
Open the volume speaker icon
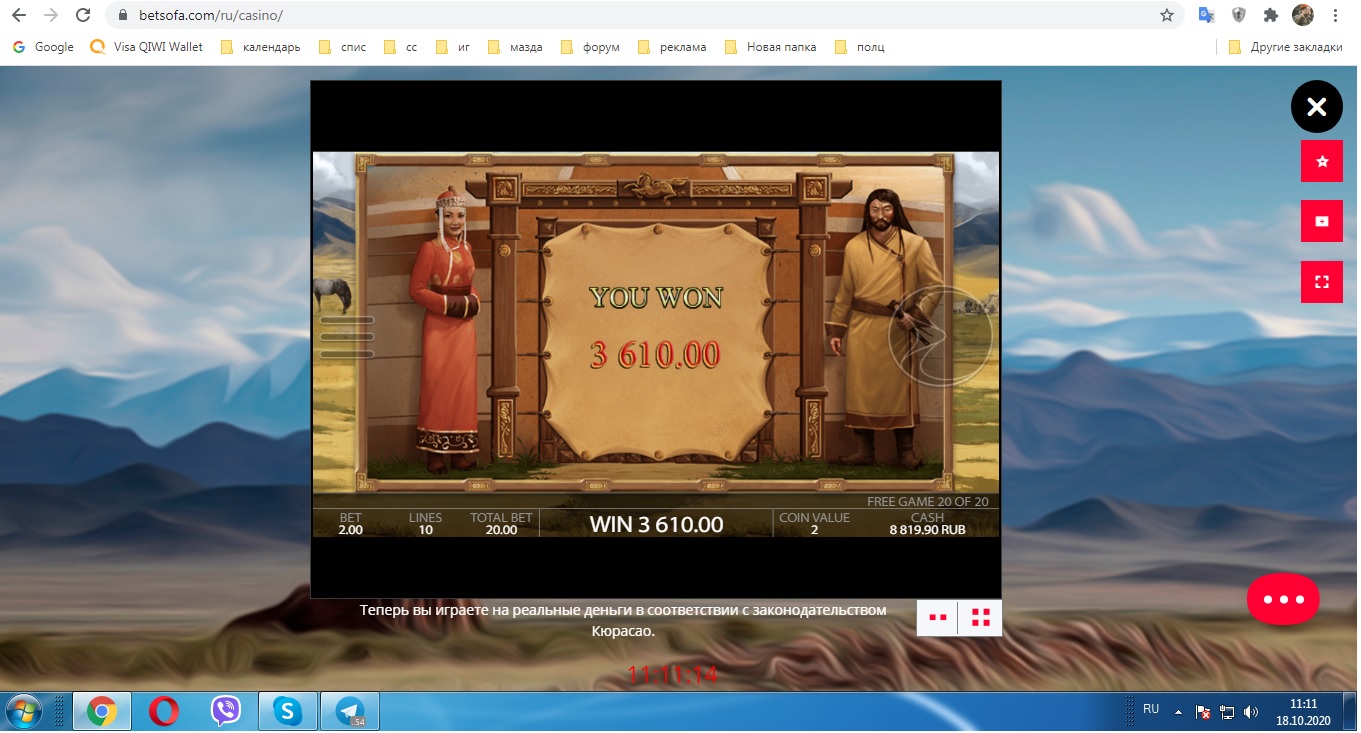click(1251, 712)
